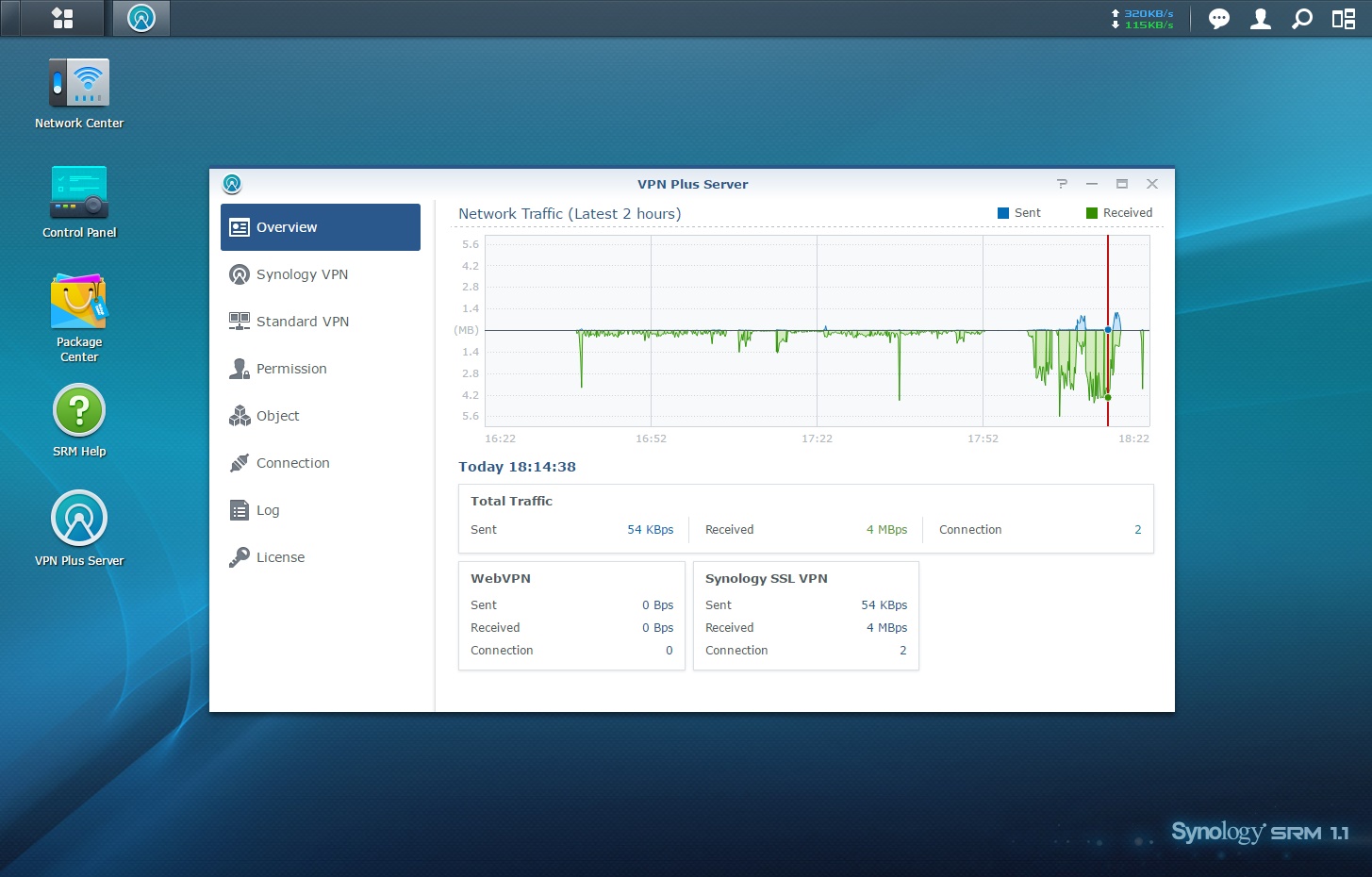1372x877 pixels.
Task: Open the License page
Action: pos(280,557)
